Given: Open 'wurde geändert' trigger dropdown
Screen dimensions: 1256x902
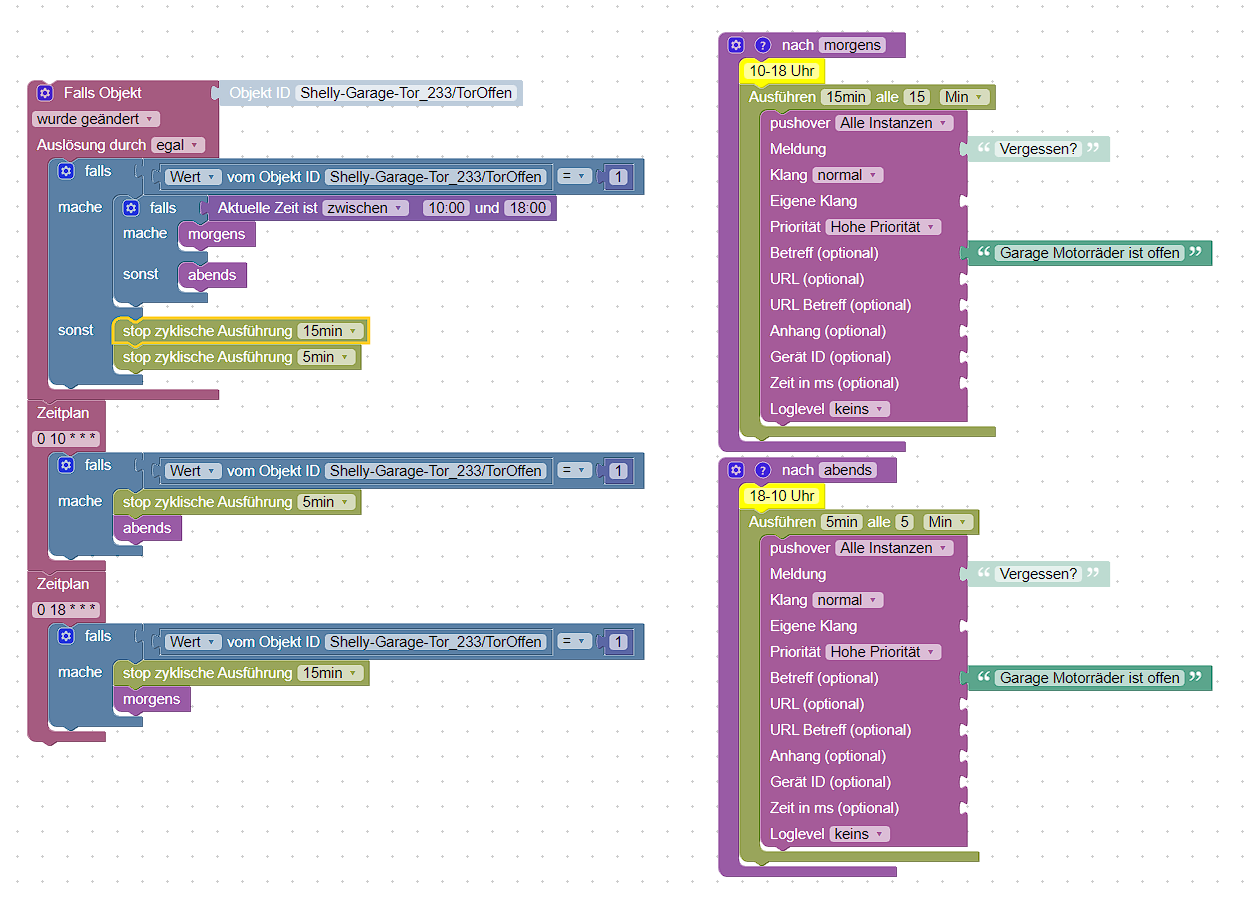Looking at the screenshot, I should [x=96, y=119].
